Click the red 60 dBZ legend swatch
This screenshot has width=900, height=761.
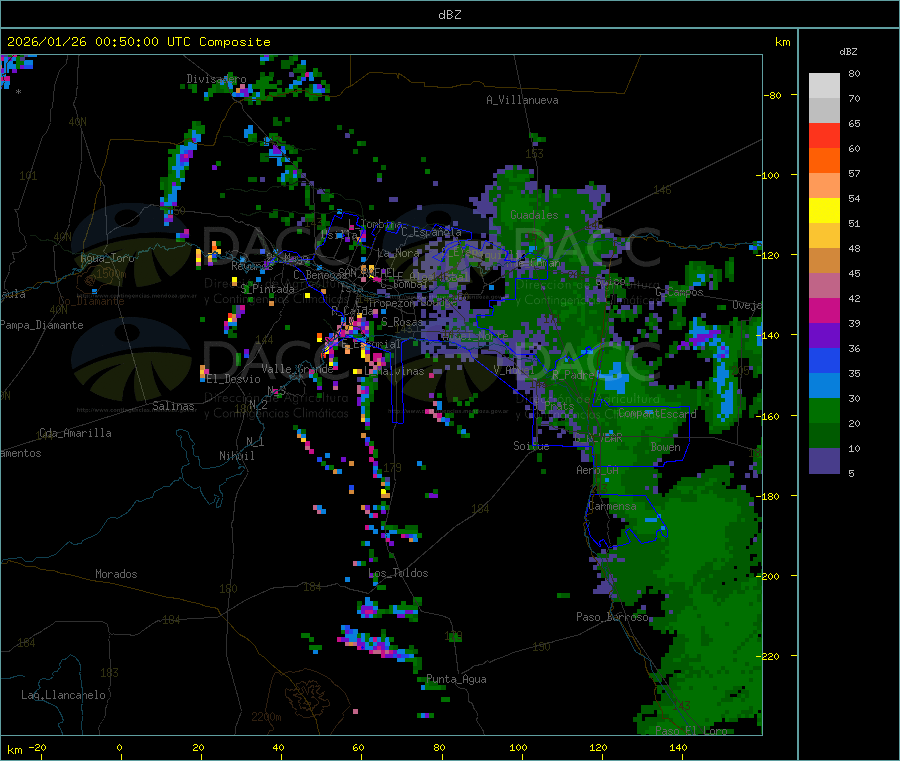coord(824,135)
